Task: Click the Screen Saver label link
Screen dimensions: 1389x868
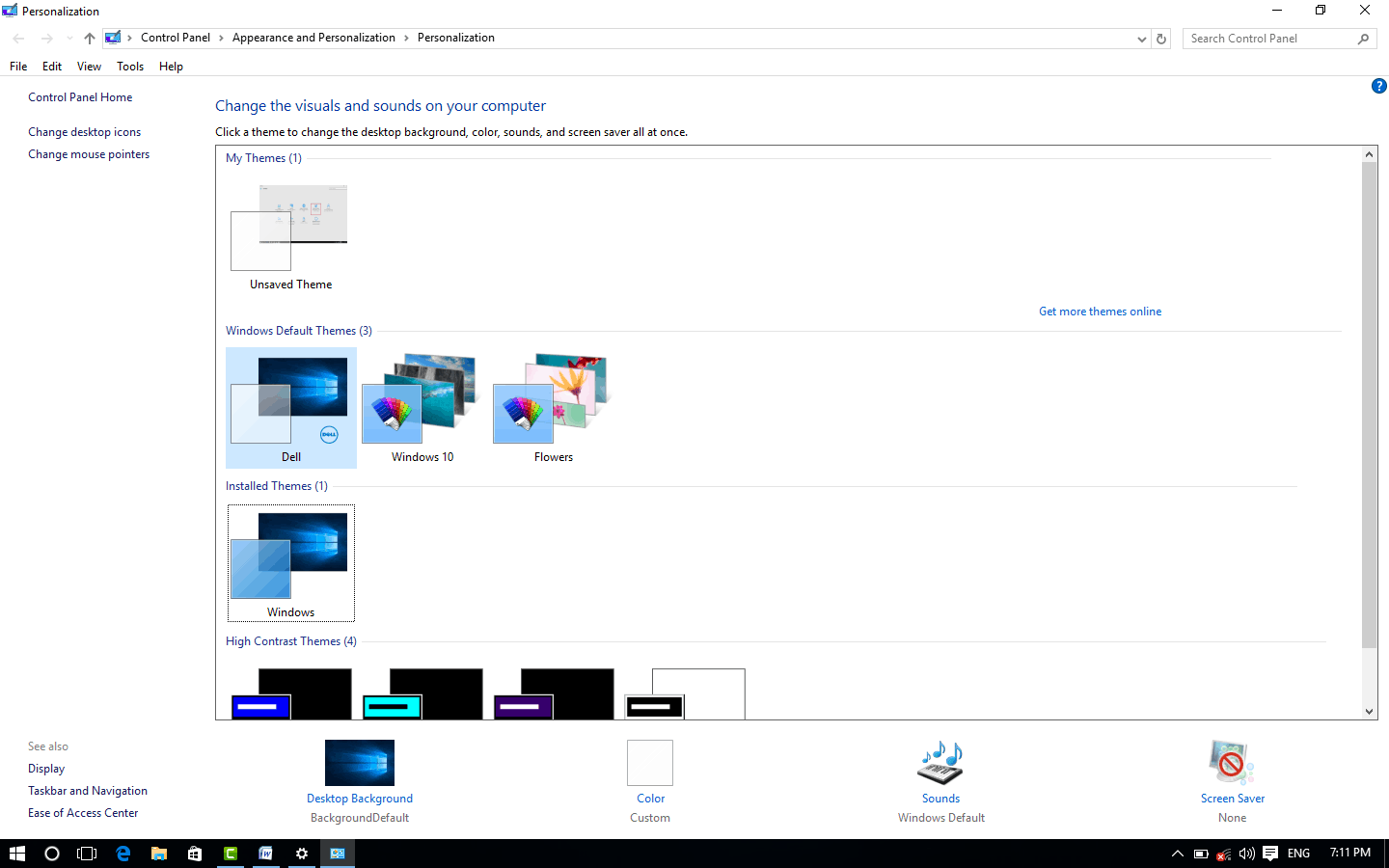Action: [x=1232, y=799]
